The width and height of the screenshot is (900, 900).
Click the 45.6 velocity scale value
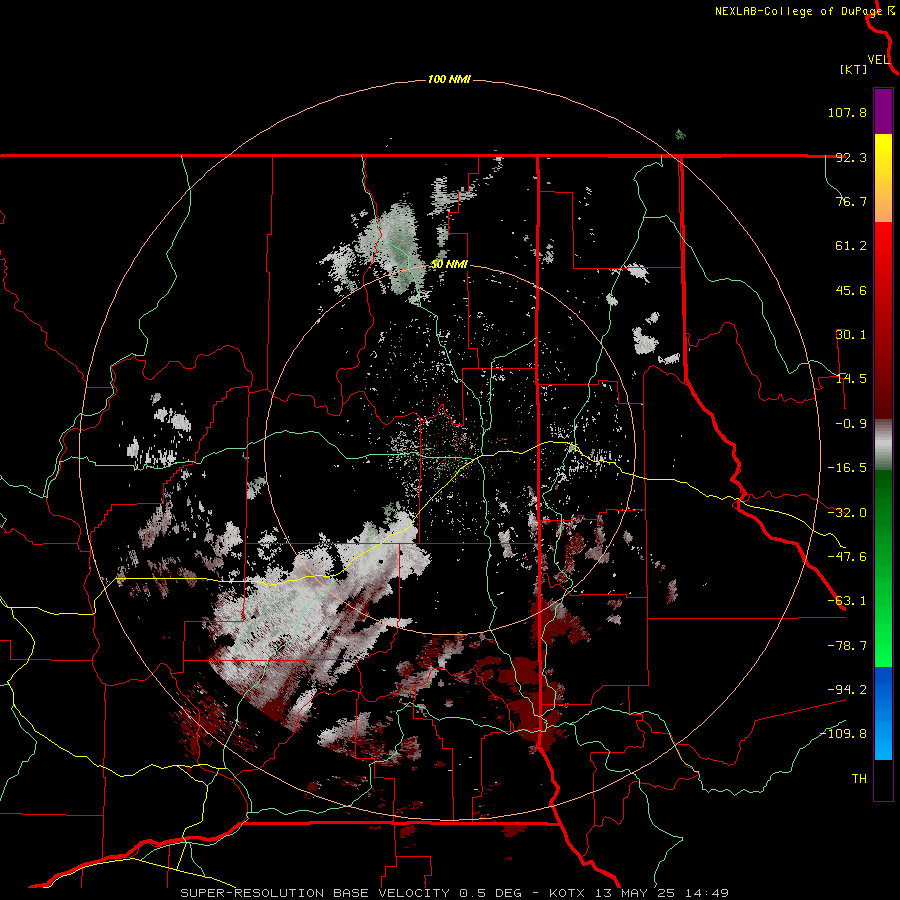coord(851,290)
